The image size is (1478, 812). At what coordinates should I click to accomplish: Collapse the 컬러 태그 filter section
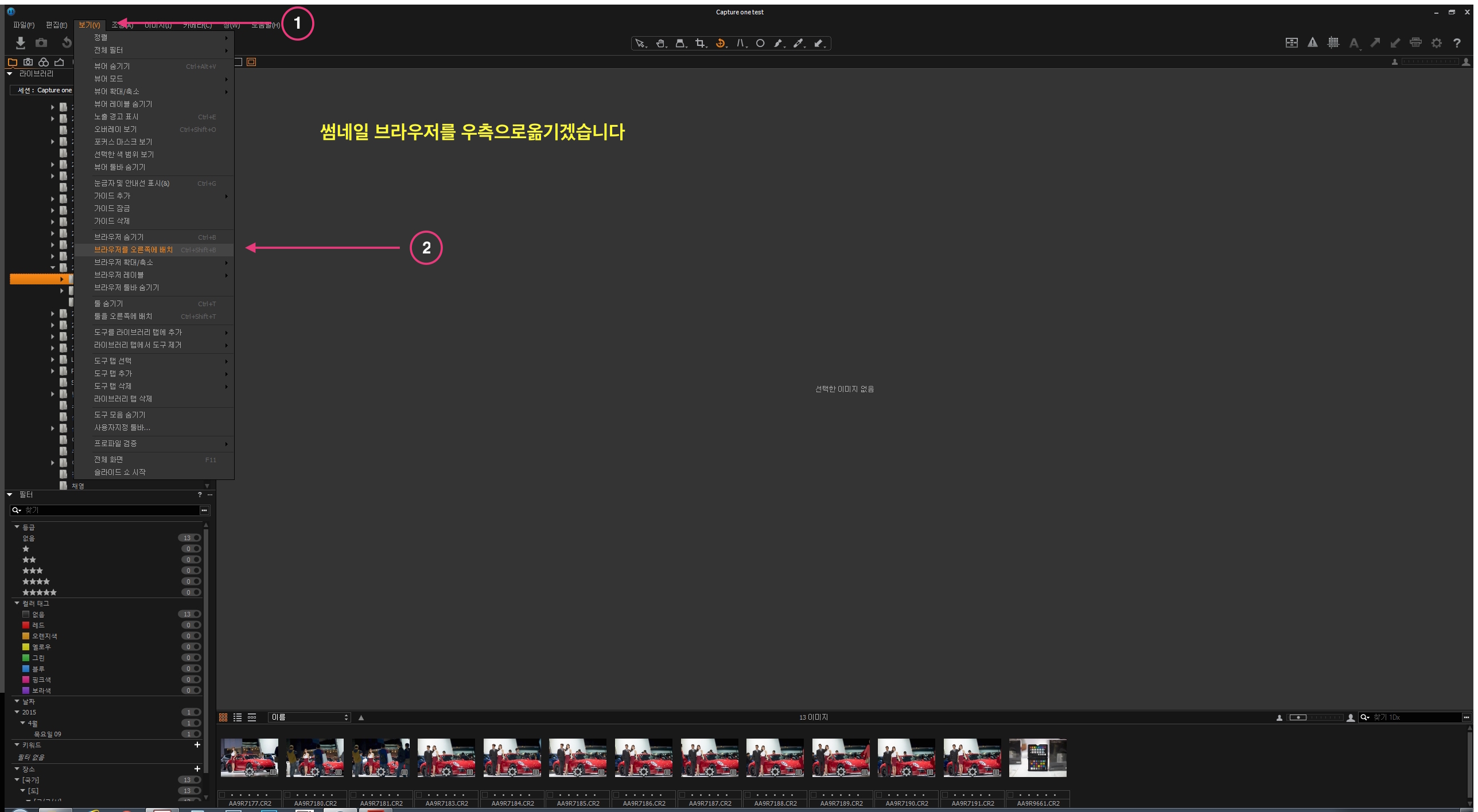point(17,603)
